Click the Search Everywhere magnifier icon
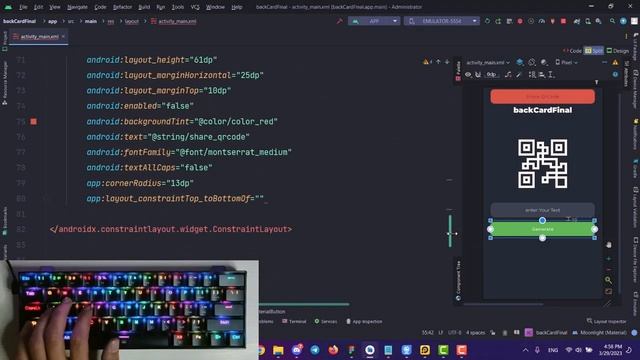 [x=612, y=21]
